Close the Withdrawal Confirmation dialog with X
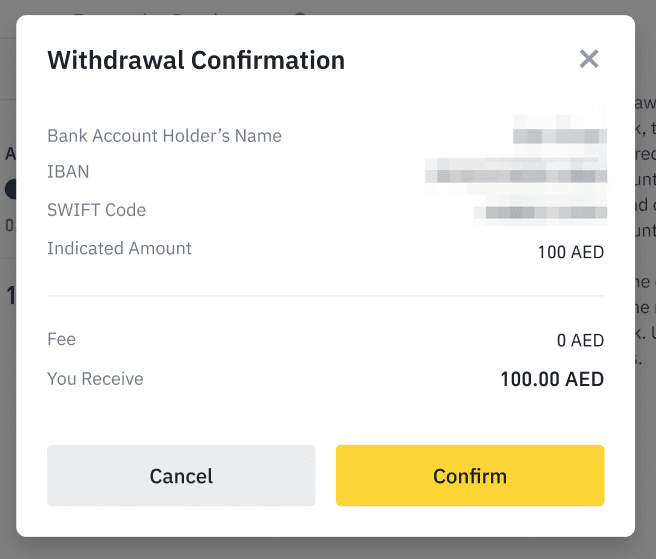The image size is (656, 559). (x=589, y=59)
